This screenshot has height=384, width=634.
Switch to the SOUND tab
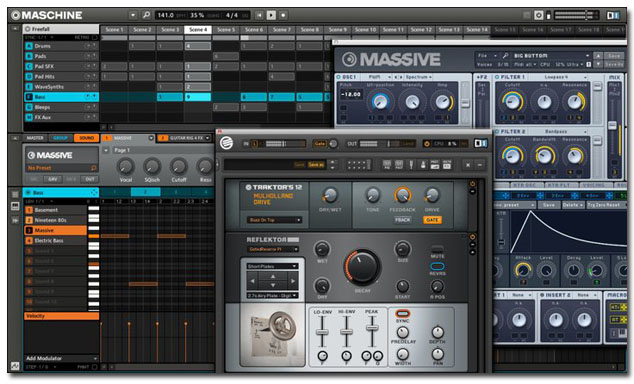(x=86, y=138)
